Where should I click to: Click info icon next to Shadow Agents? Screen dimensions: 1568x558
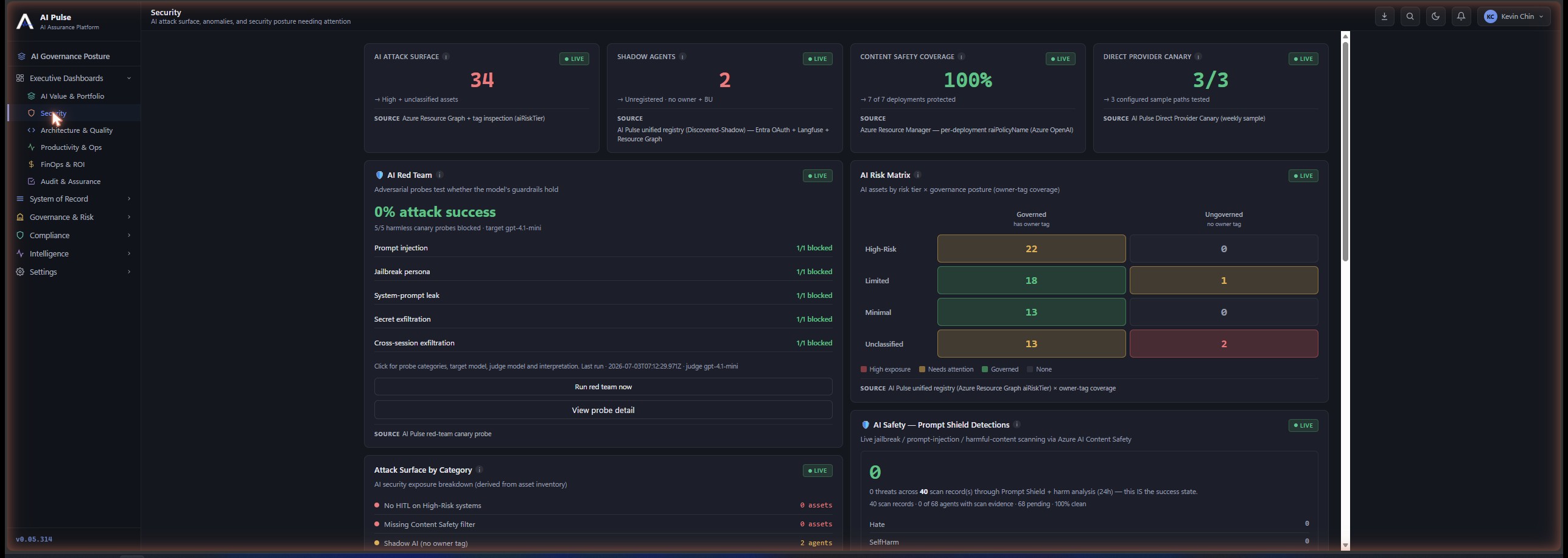pyautogui.click(x=682, y=57)
